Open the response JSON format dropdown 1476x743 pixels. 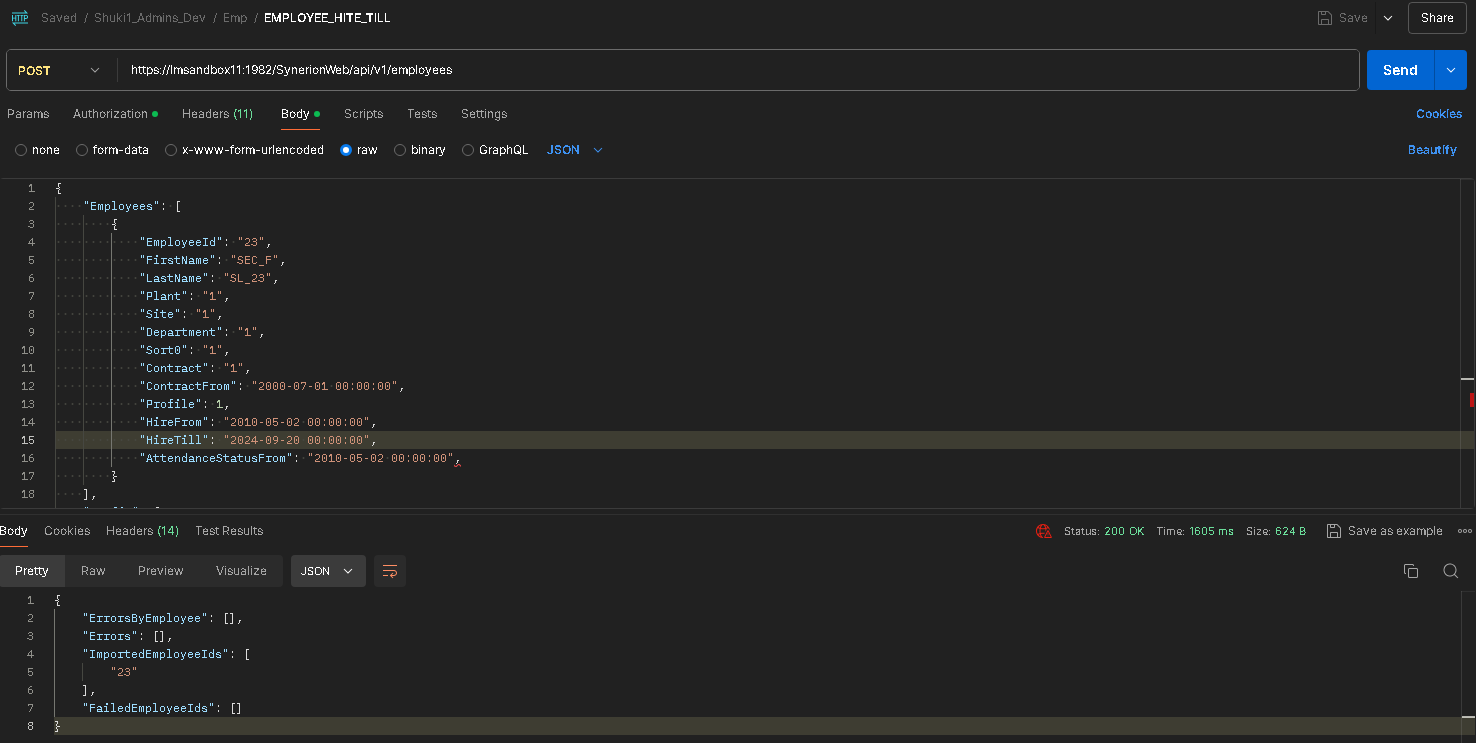pos(328,571)
